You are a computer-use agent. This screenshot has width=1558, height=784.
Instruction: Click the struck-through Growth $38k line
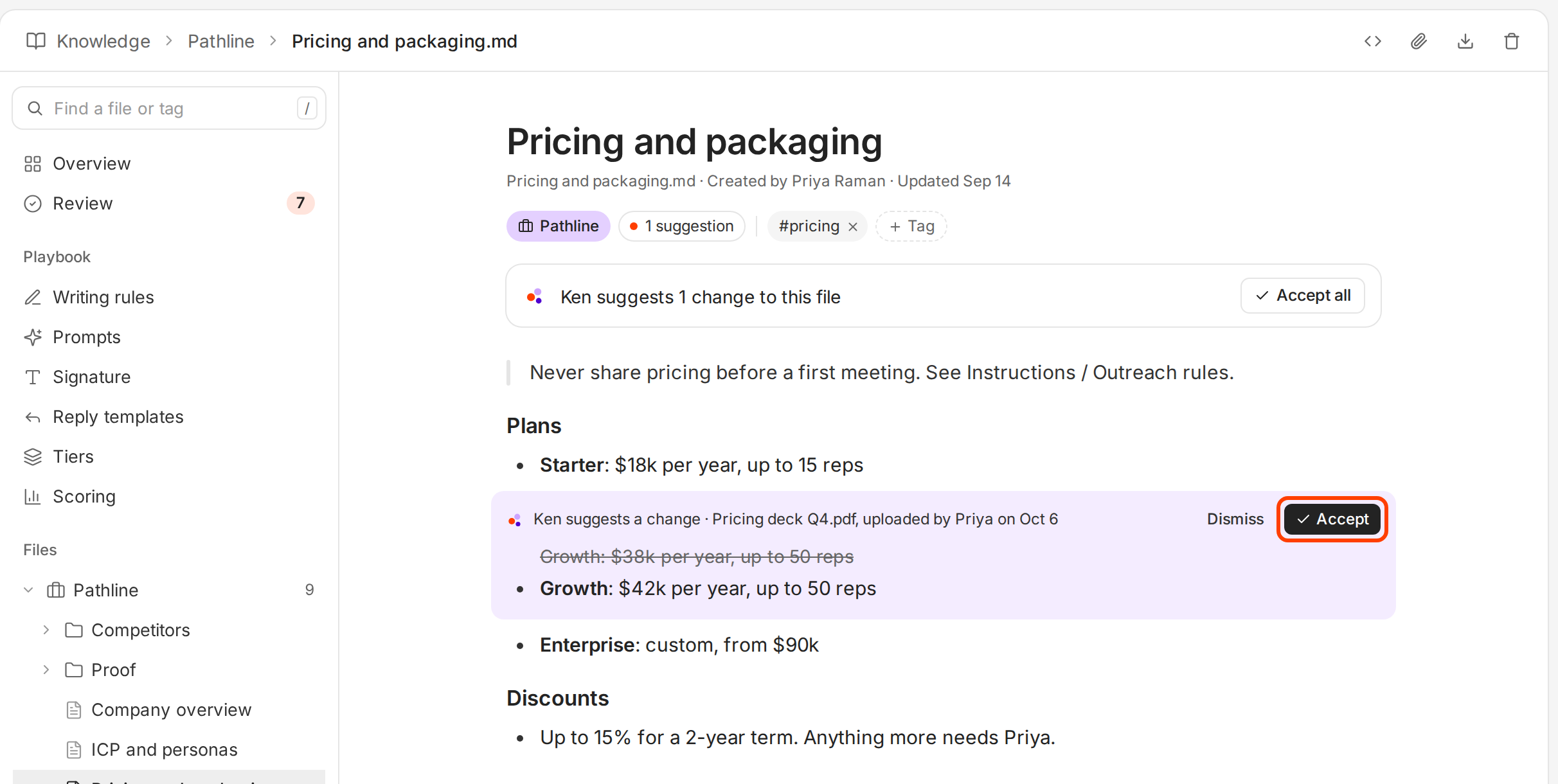point(697,557)
